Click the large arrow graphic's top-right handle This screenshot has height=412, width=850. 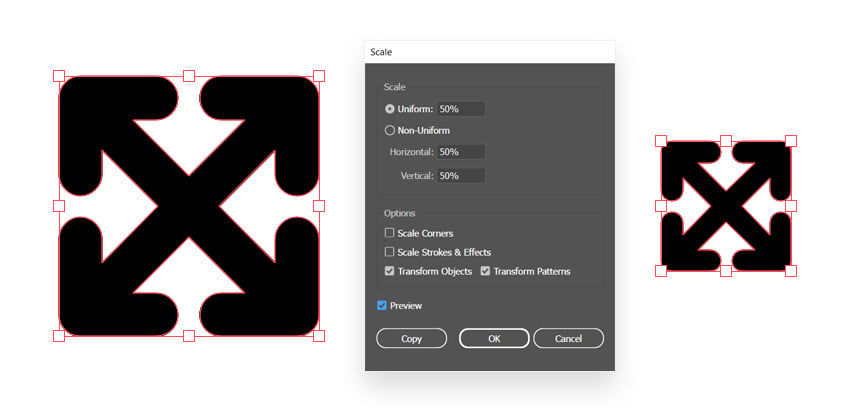(x=319, y=76)
